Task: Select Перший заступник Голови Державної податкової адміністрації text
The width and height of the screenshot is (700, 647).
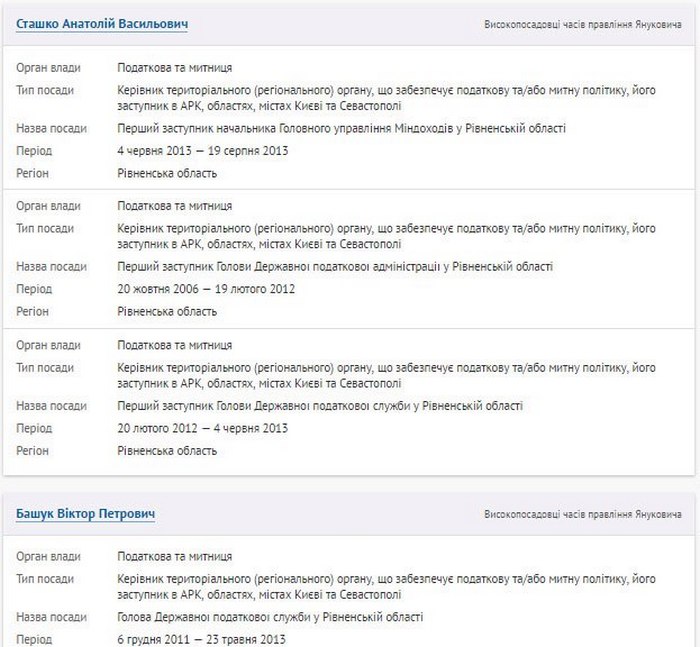Action: [335, 267]
